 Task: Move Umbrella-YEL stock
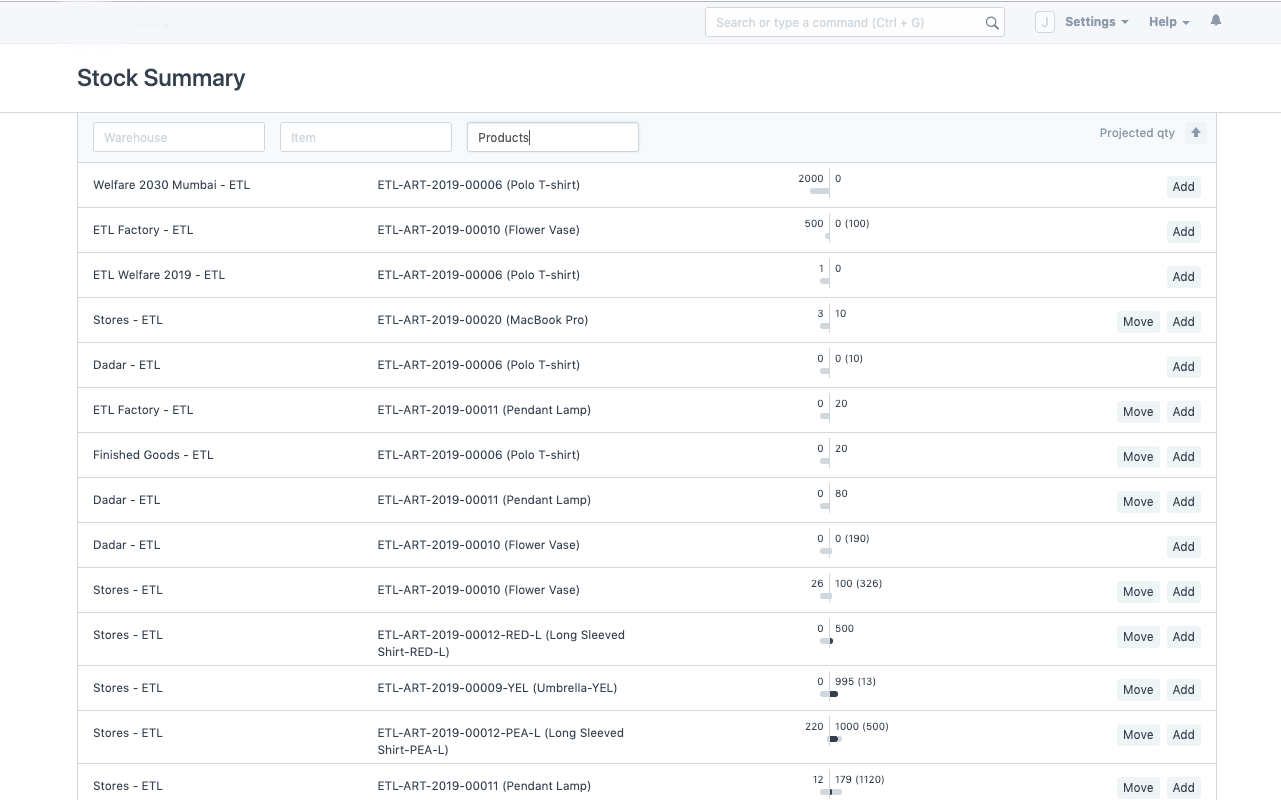click(x=1138, y=690)
